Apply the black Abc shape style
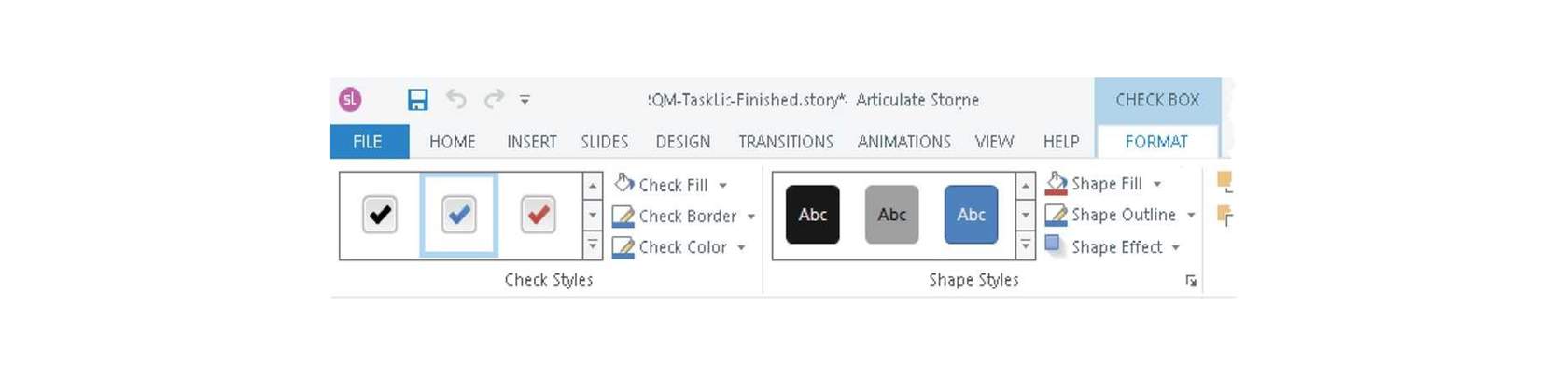Image resolution: width=1568 pixels, height=378 pixels. click(813, 215)
